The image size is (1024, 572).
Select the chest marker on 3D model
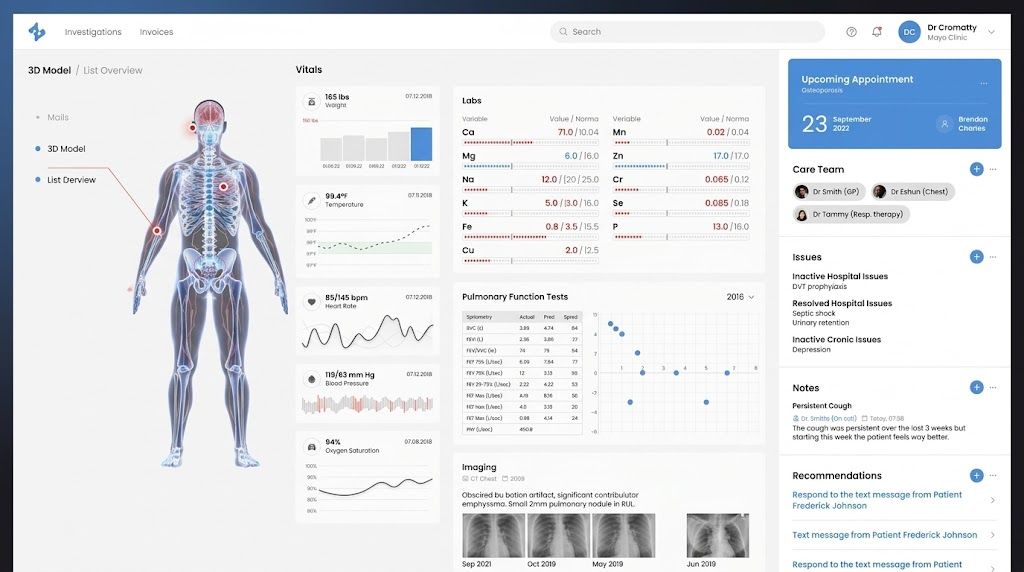(x=223, y=187)
